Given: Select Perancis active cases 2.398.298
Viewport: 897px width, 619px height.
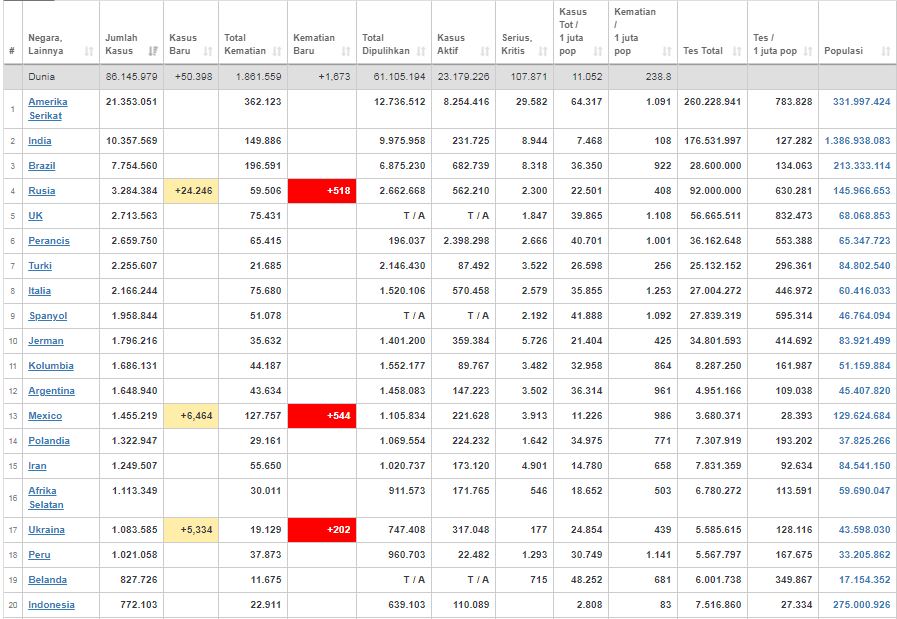Looking at the screenshot, I should [466, 241].
